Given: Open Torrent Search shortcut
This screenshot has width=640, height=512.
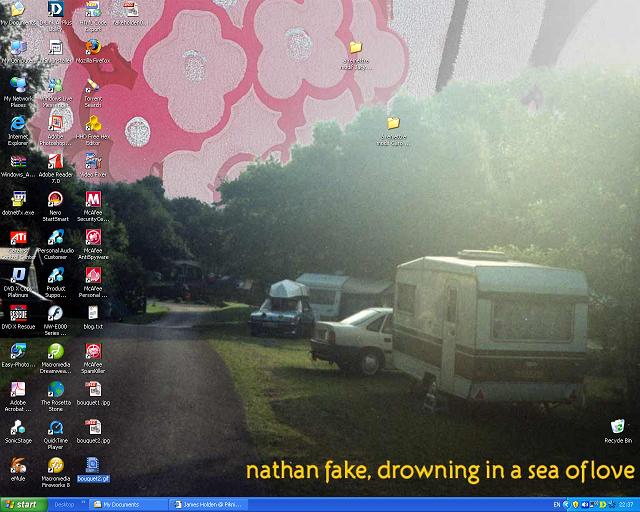Looking at the screenshot, I should (93, 92).
